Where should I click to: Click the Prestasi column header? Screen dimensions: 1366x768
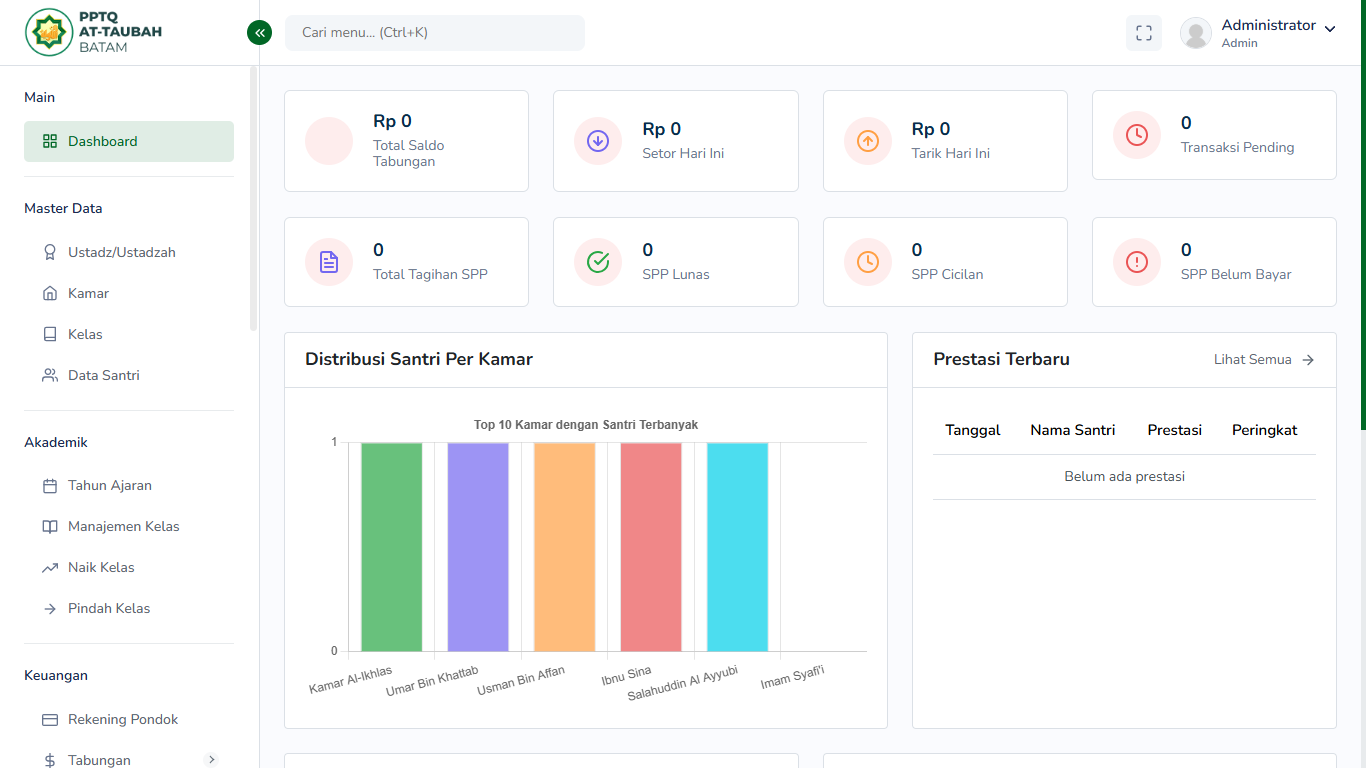[x=1174, y=430]
